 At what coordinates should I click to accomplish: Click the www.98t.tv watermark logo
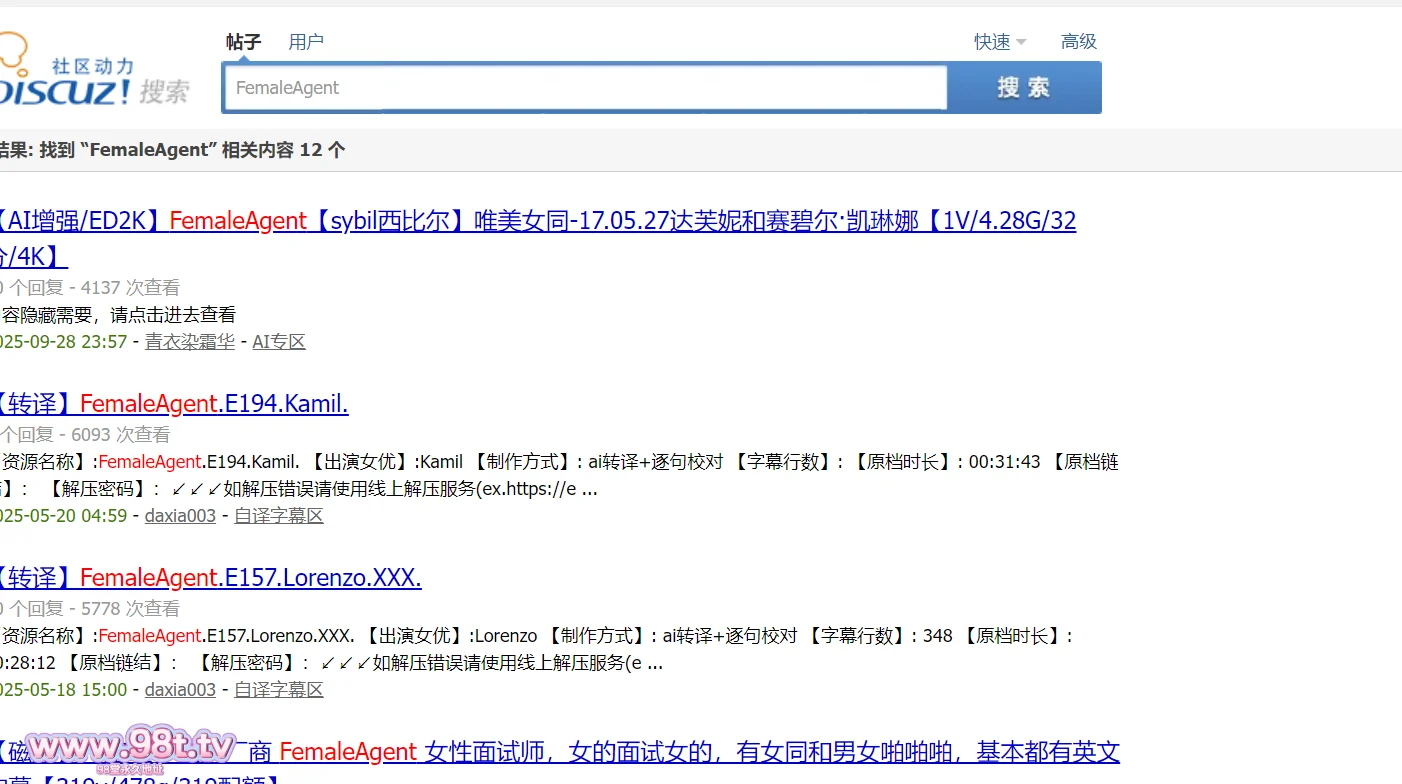tap(130, 748)
